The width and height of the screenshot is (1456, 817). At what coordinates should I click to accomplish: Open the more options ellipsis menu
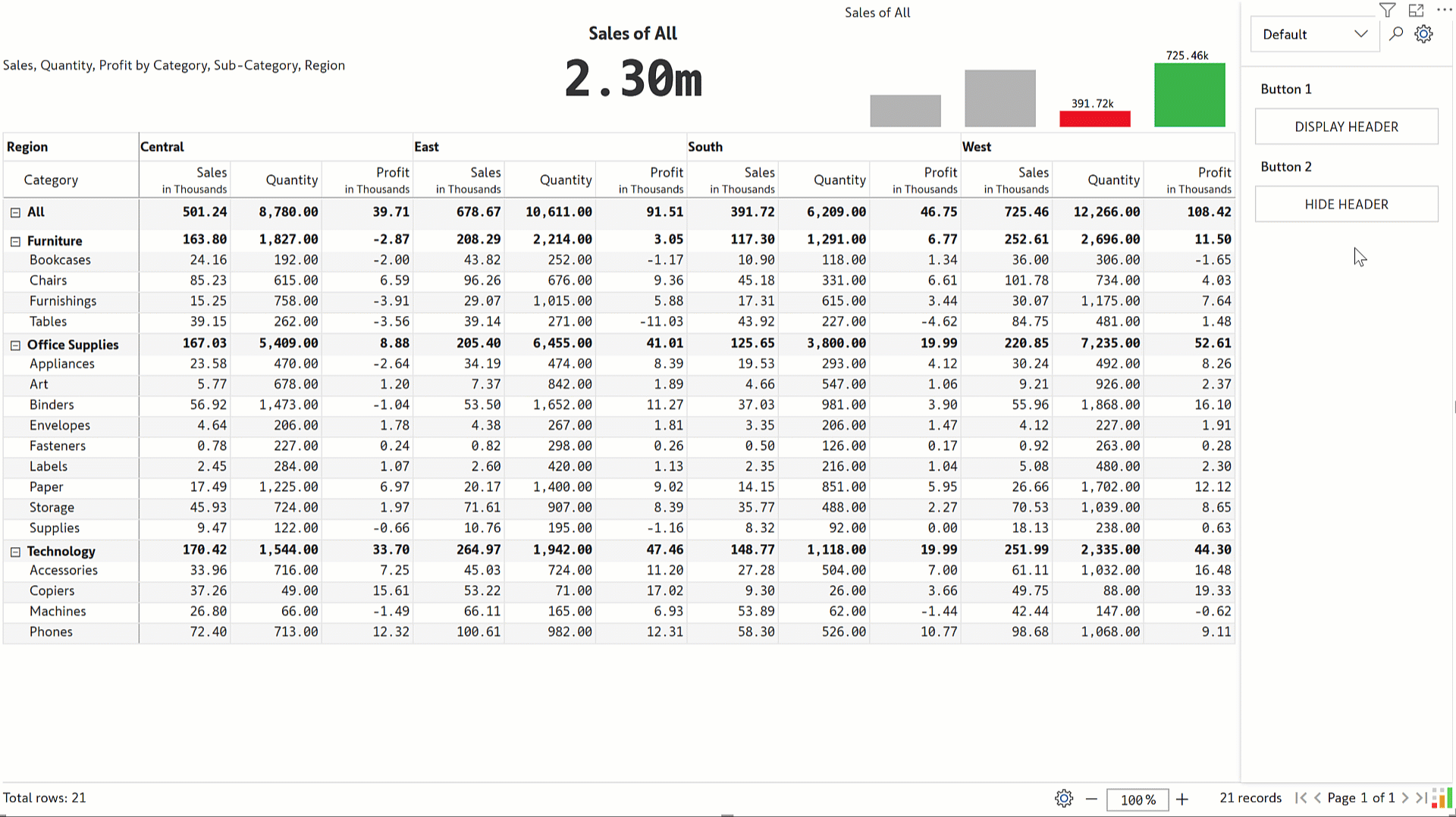click(x=1444, y=11)
